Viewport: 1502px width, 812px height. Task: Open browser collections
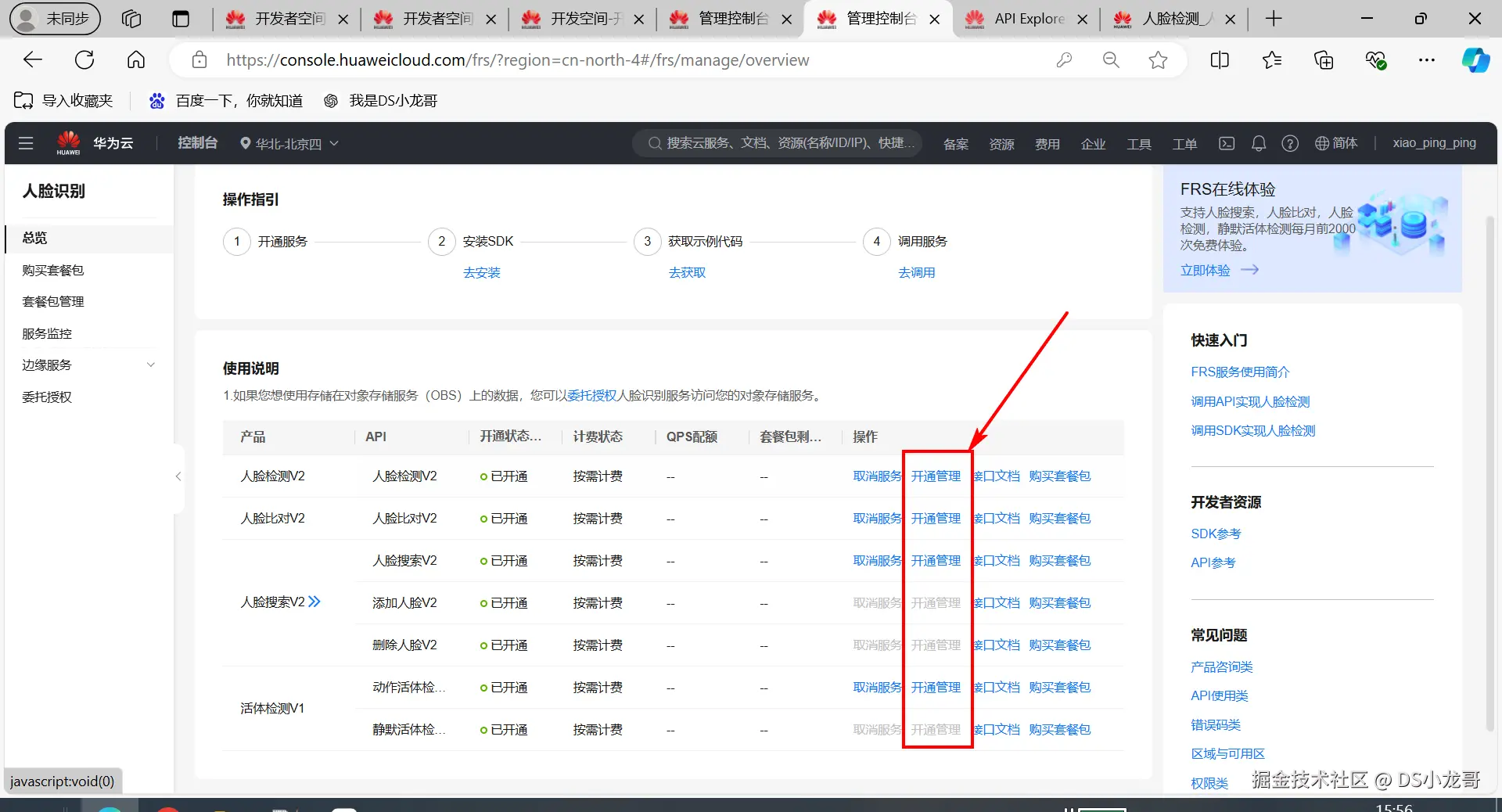tap(1324, 60)
